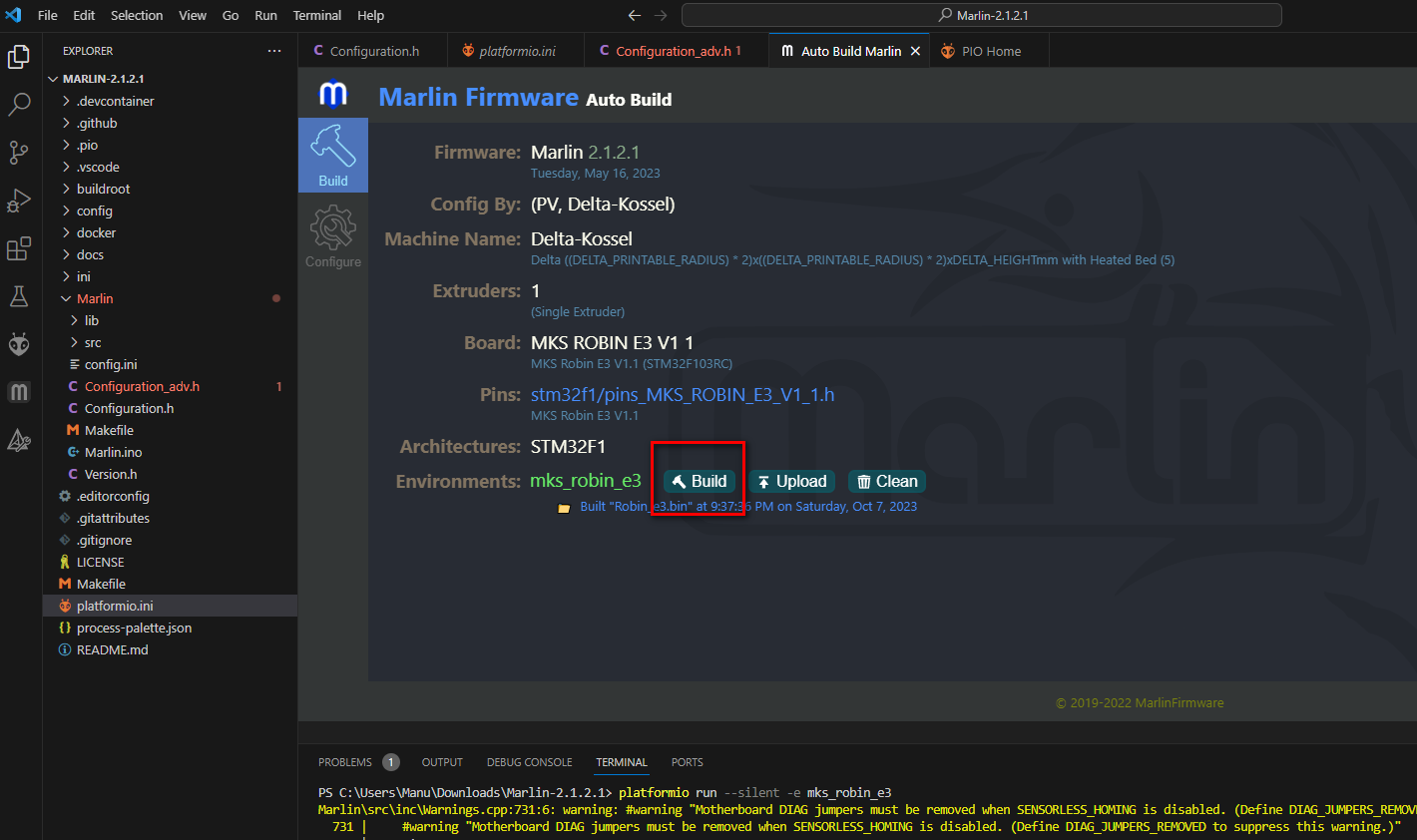The image size is (1417, 840).
Task: Click the Build hammer panel icon
Action: [333, 155]
